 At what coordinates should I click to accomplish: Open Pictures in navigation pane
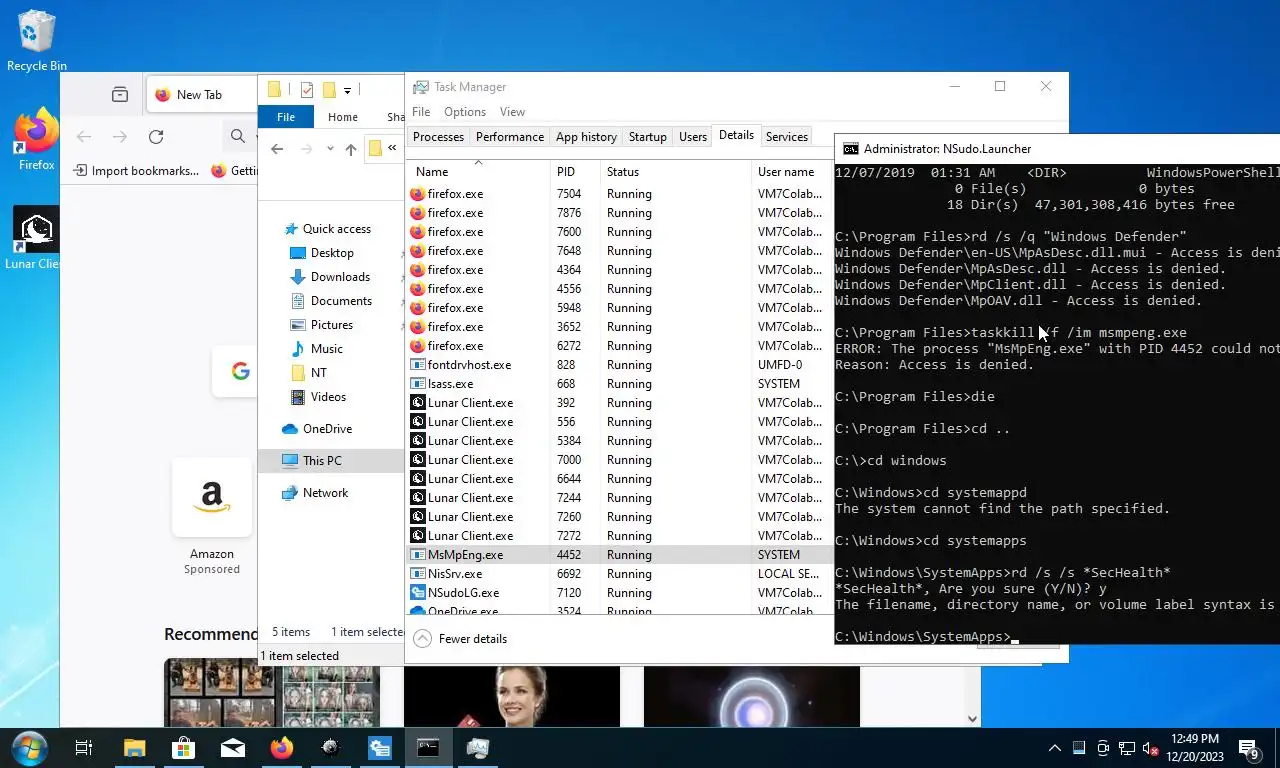pyautogui.click(x=332, y=325)
